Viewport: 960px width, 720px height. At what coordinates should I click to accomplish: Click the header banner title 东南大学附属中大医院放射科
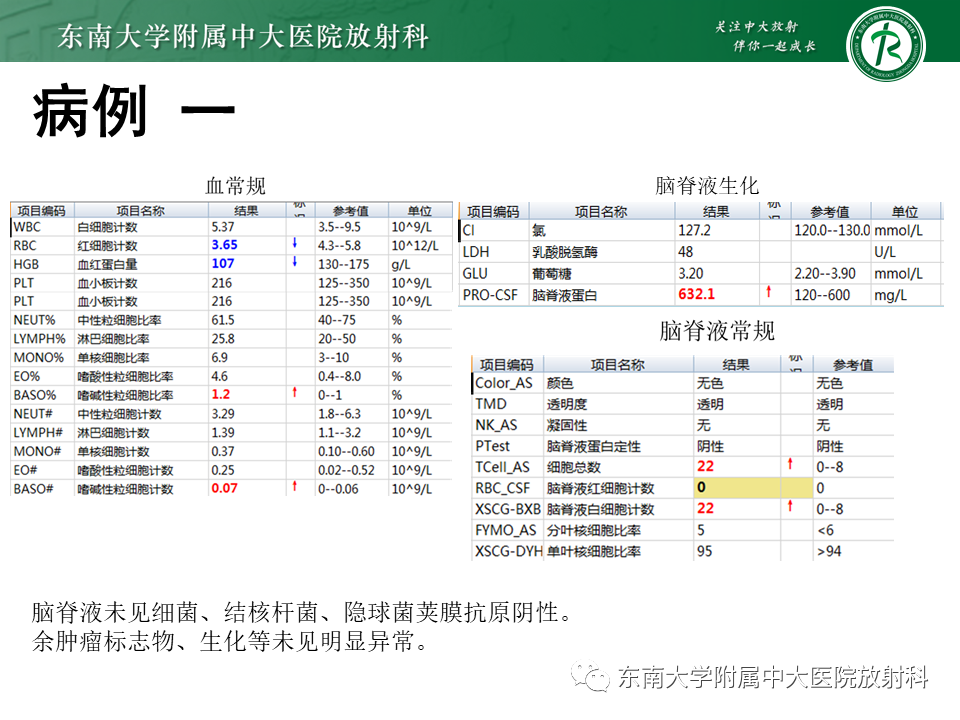243,36
